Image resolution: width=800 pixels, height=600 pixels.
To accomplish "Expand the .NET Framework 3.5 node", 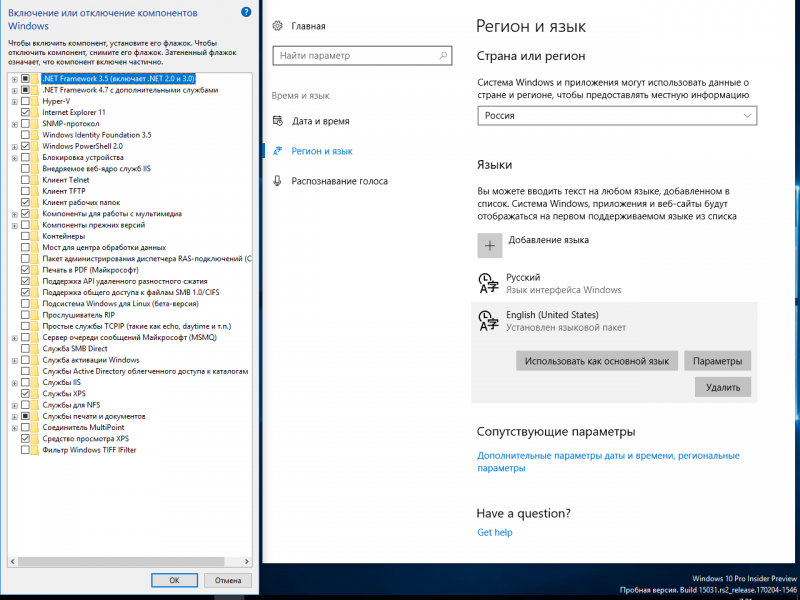I will point(15,79).
